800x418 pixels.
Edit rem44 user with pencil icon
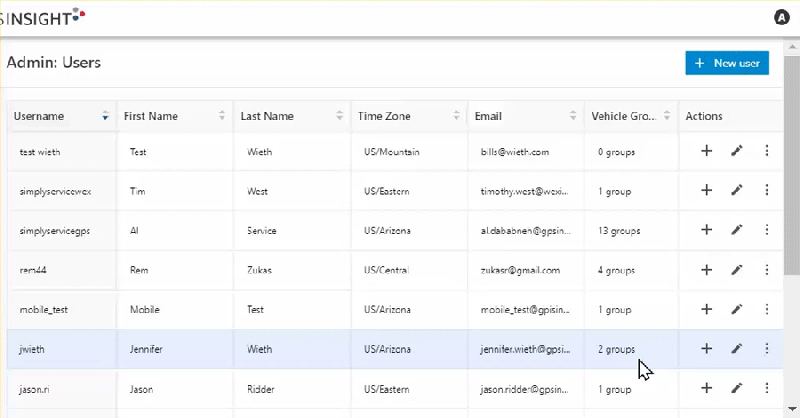tap(737, 269)
